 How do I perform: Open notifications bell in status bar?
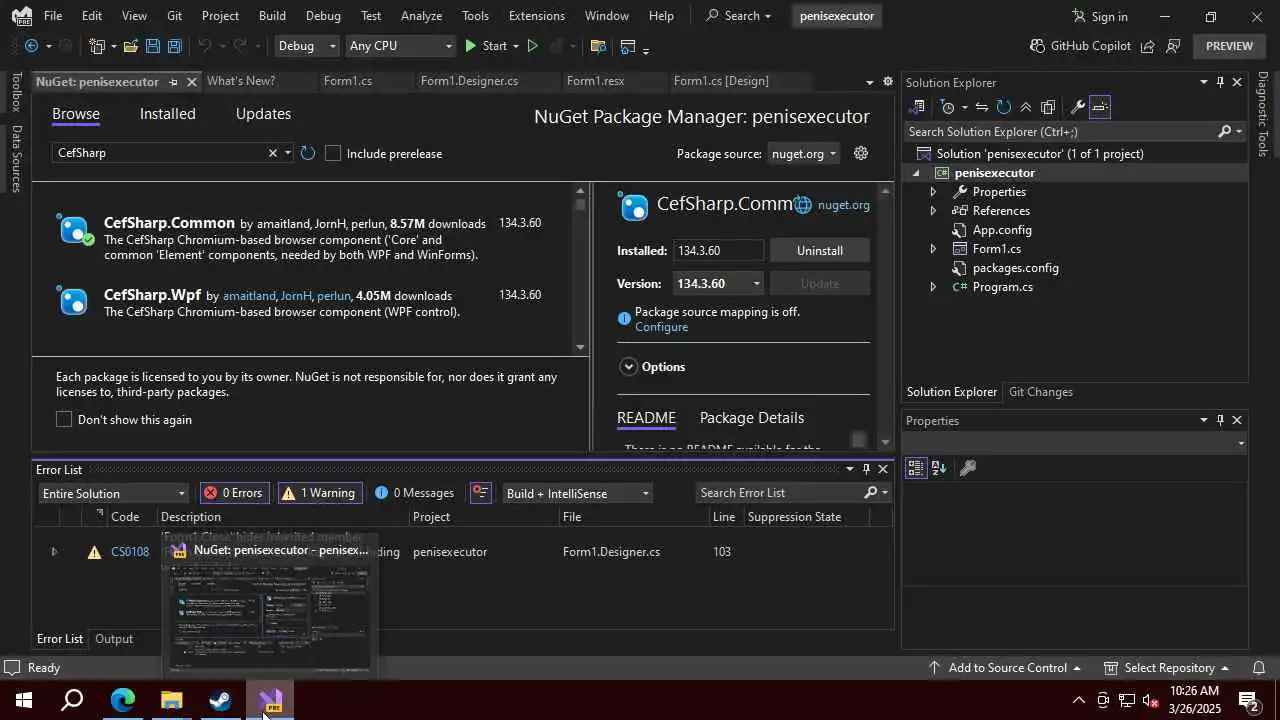[1259, 668]
